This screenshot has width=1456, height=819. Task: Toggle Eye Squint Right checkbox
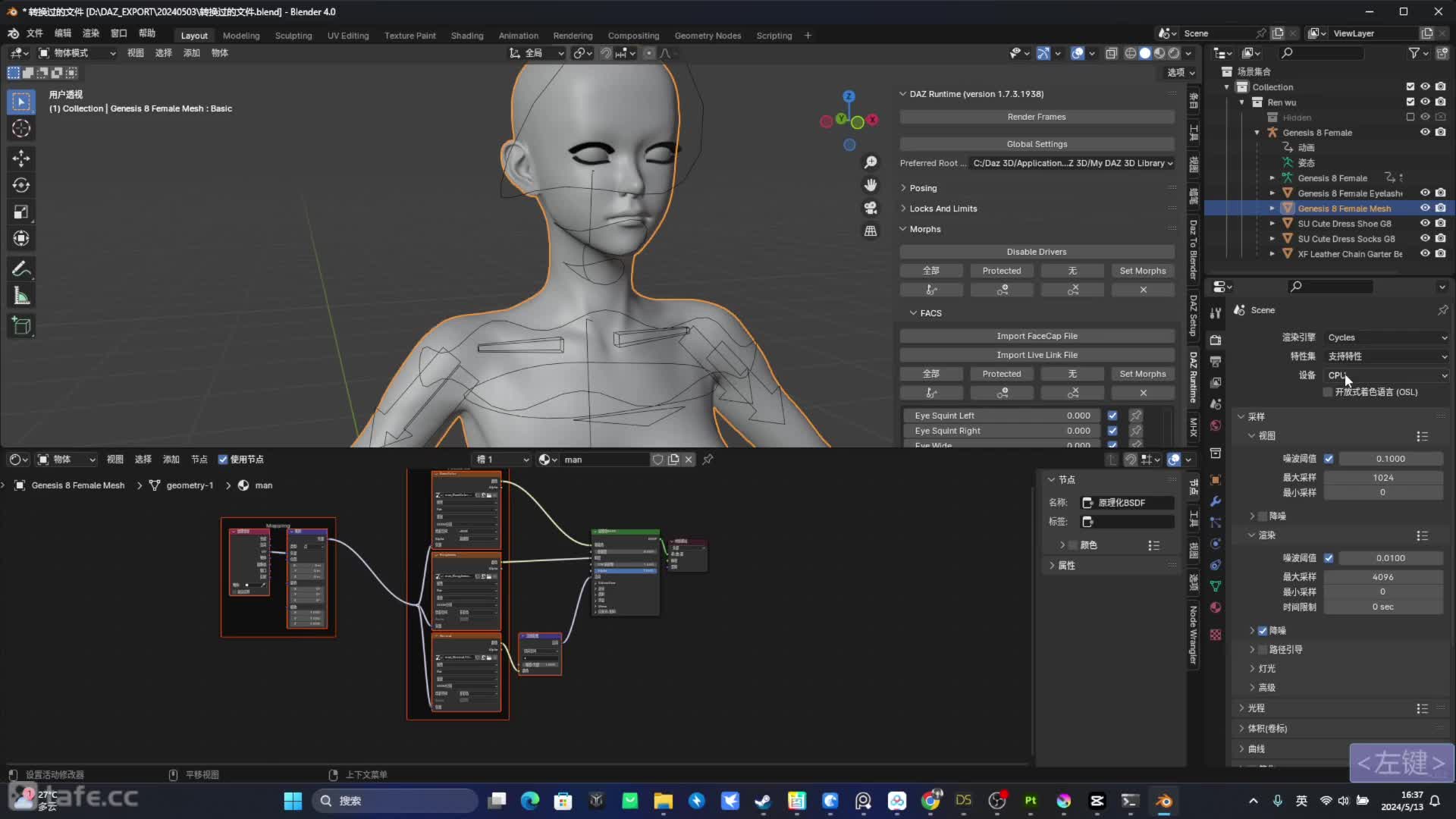(1112, 431)
